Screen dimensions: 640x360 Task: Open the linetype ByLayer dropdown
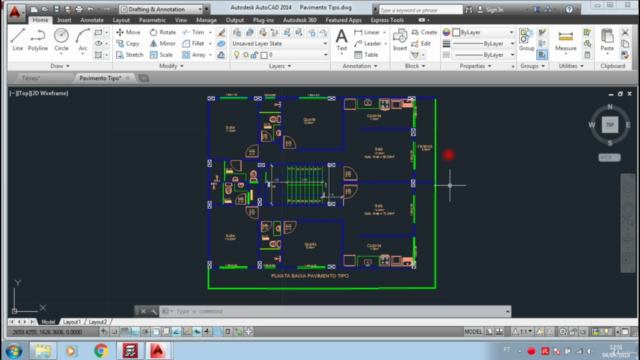click(x=483, y=55)
